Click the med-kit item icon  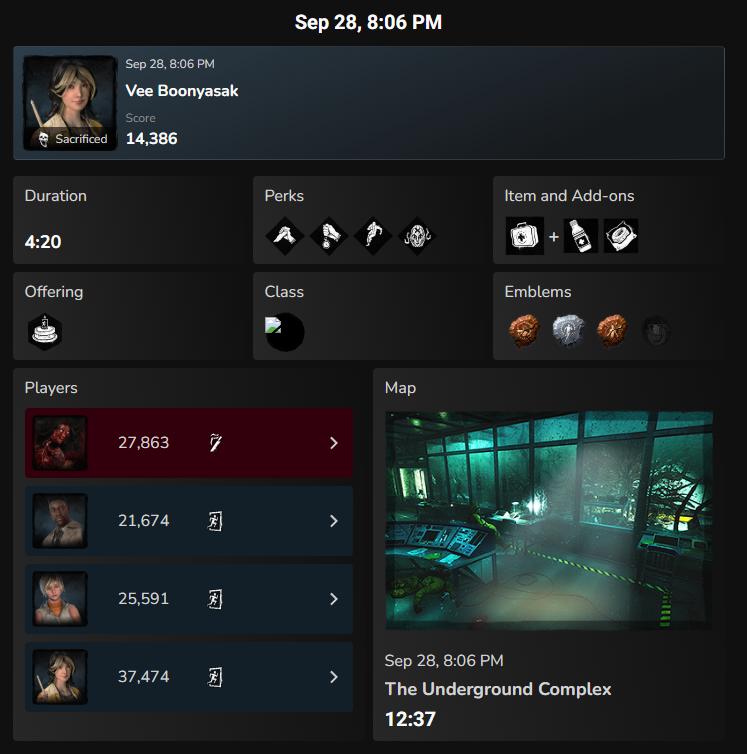[x=525, y=236]
